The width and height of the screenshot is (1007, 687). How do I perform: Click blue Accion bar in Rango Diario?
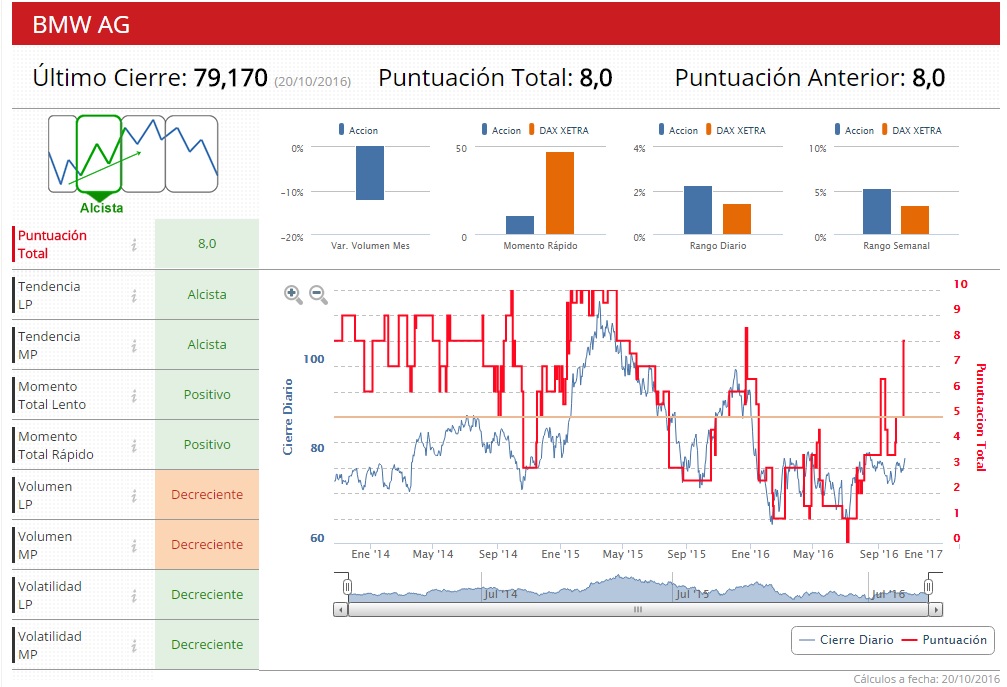(x=697, y=211)
